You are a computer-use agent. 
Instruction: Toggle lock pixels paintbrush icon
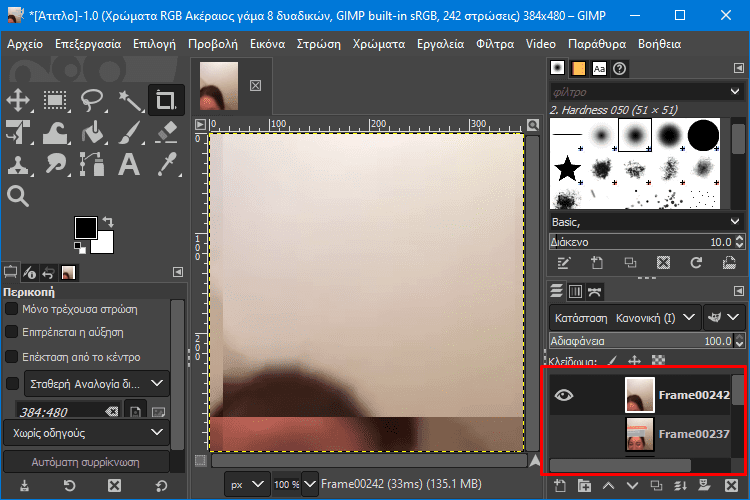point(612,360)
